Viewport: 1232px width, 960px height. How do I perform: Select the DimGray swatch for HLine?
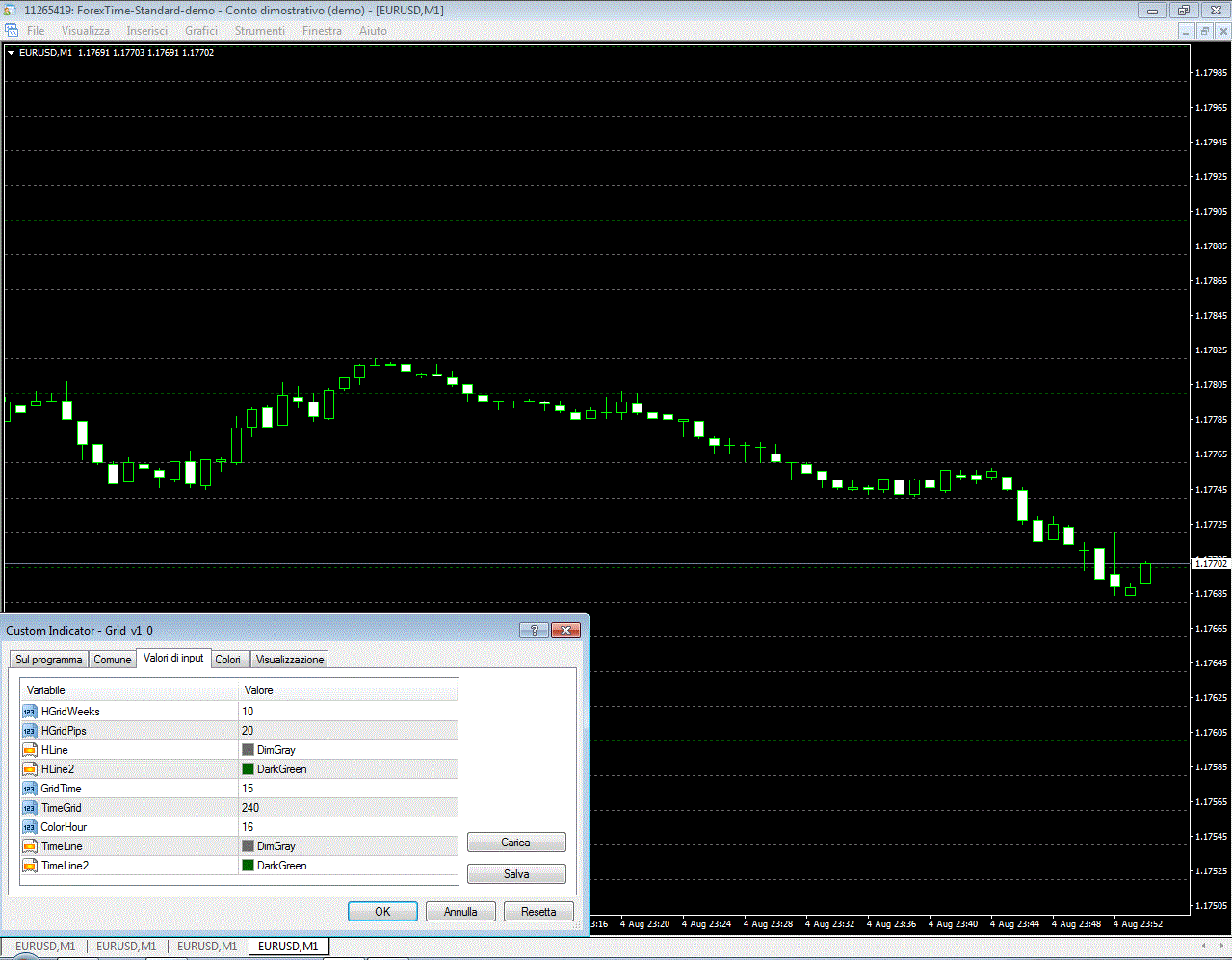[248, 750]
